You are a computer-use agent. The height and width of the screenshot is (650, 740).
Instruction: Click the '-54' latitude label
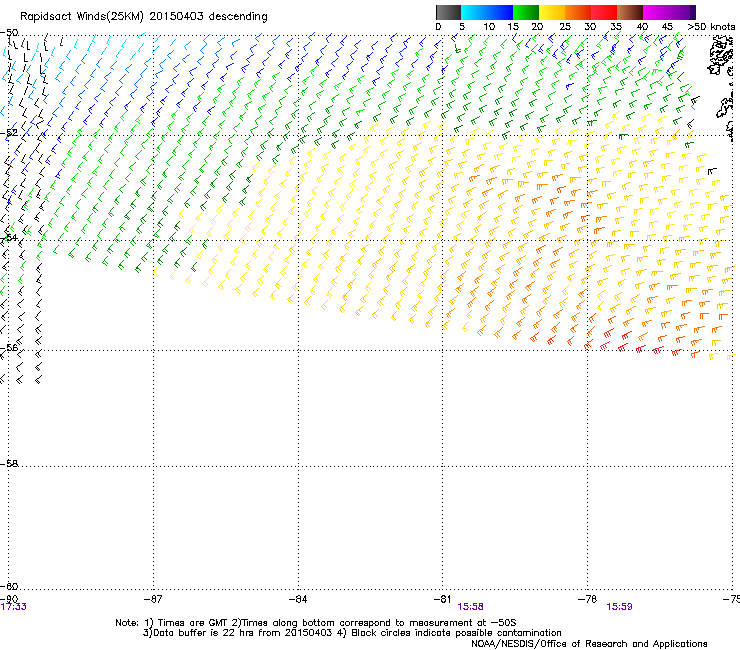9,237
